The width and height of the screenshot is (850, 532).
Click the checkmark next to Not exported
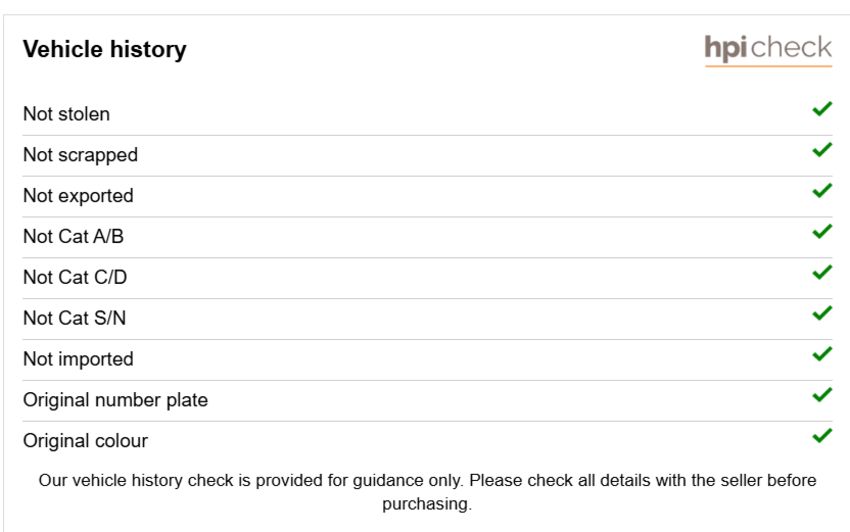tap(822, 190)
